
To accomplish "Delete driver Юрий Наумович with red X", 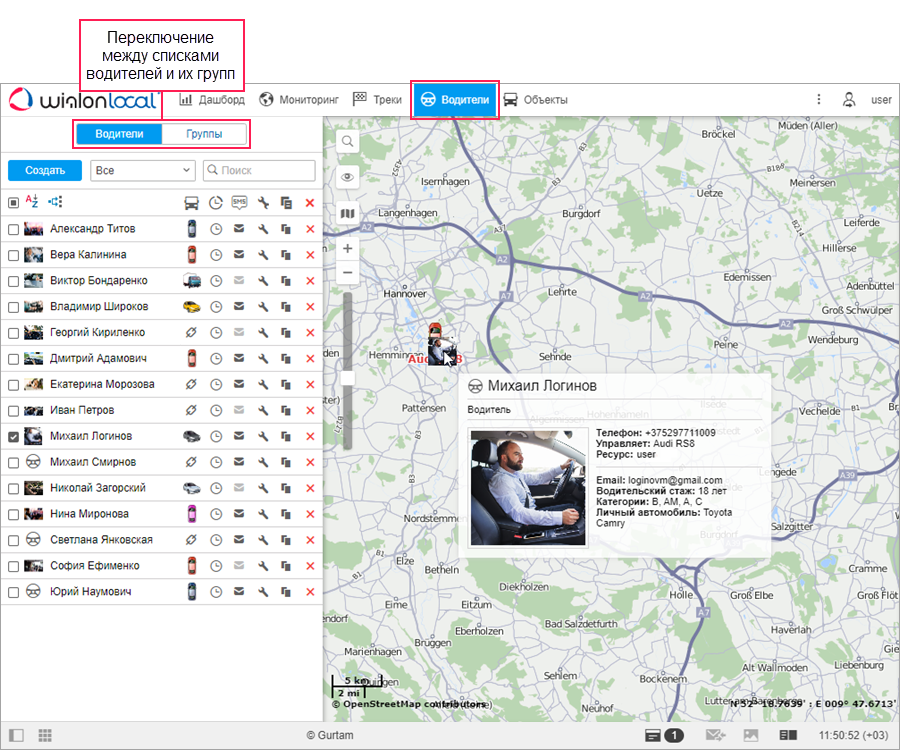I will click(309, 592).
